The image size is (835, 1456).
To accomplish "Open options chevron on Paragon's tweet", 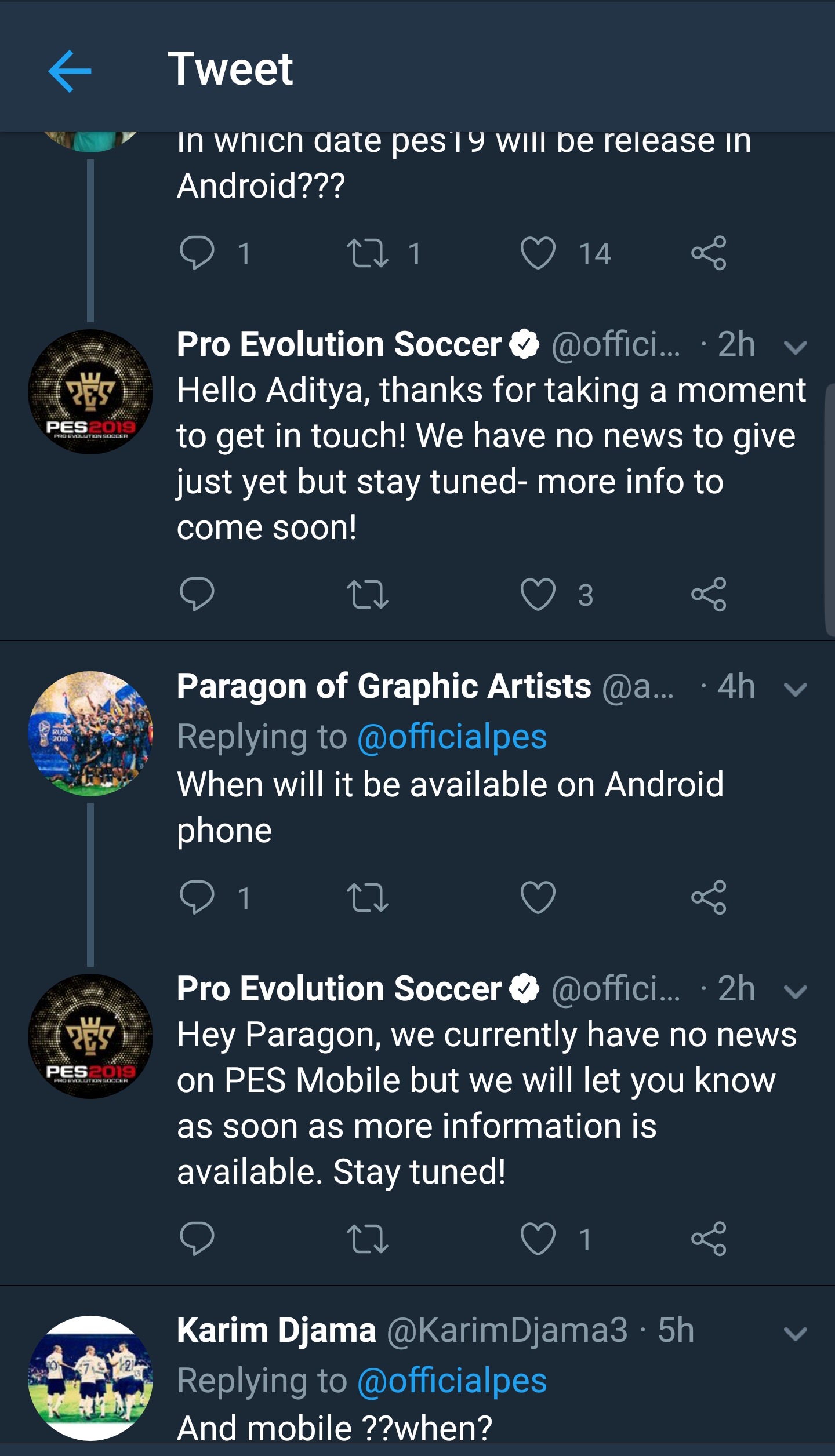I will point(795,689).
